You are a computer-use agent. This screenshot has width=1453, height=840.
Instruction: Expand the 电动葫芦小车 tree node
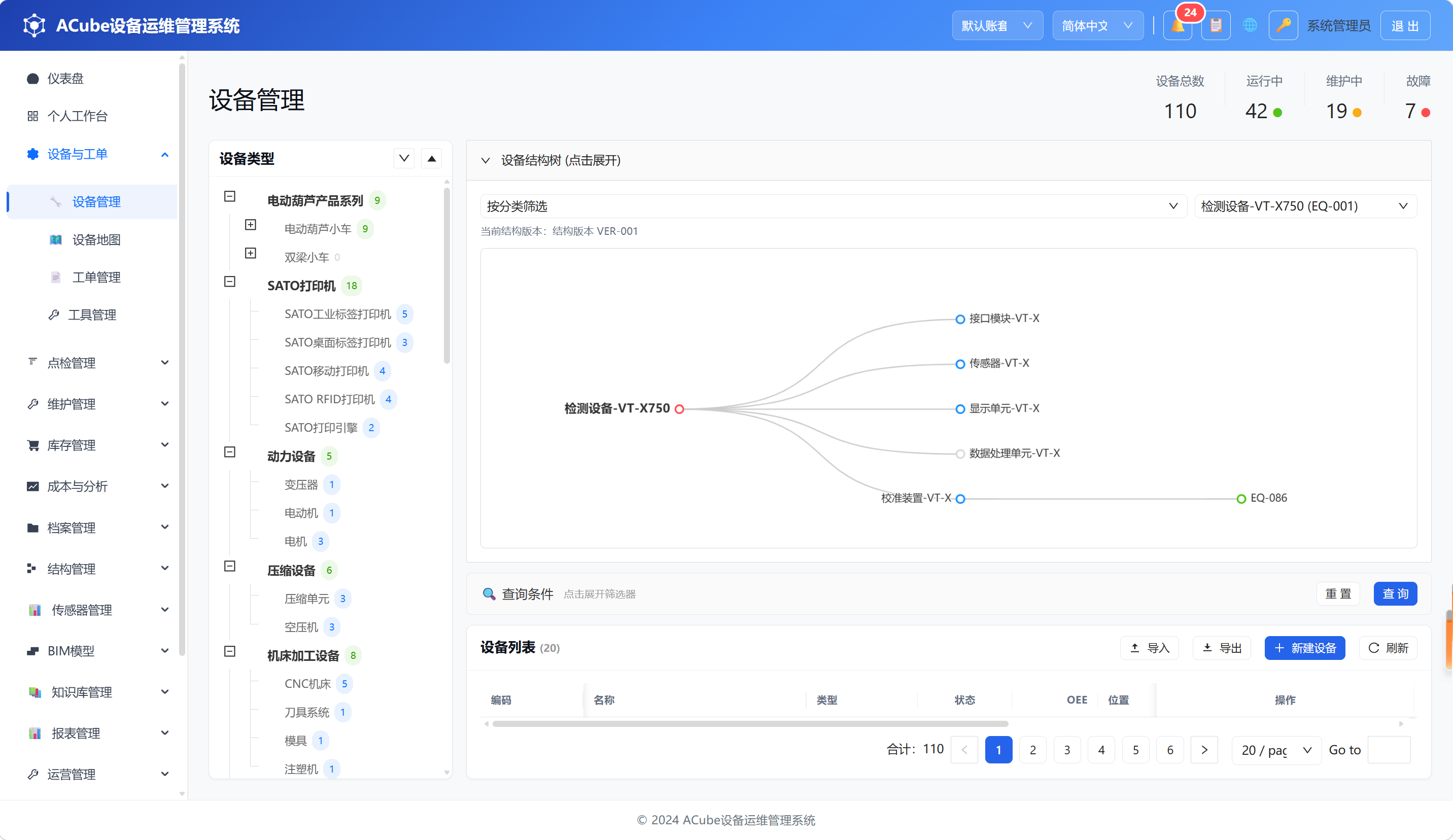[250, 225]
